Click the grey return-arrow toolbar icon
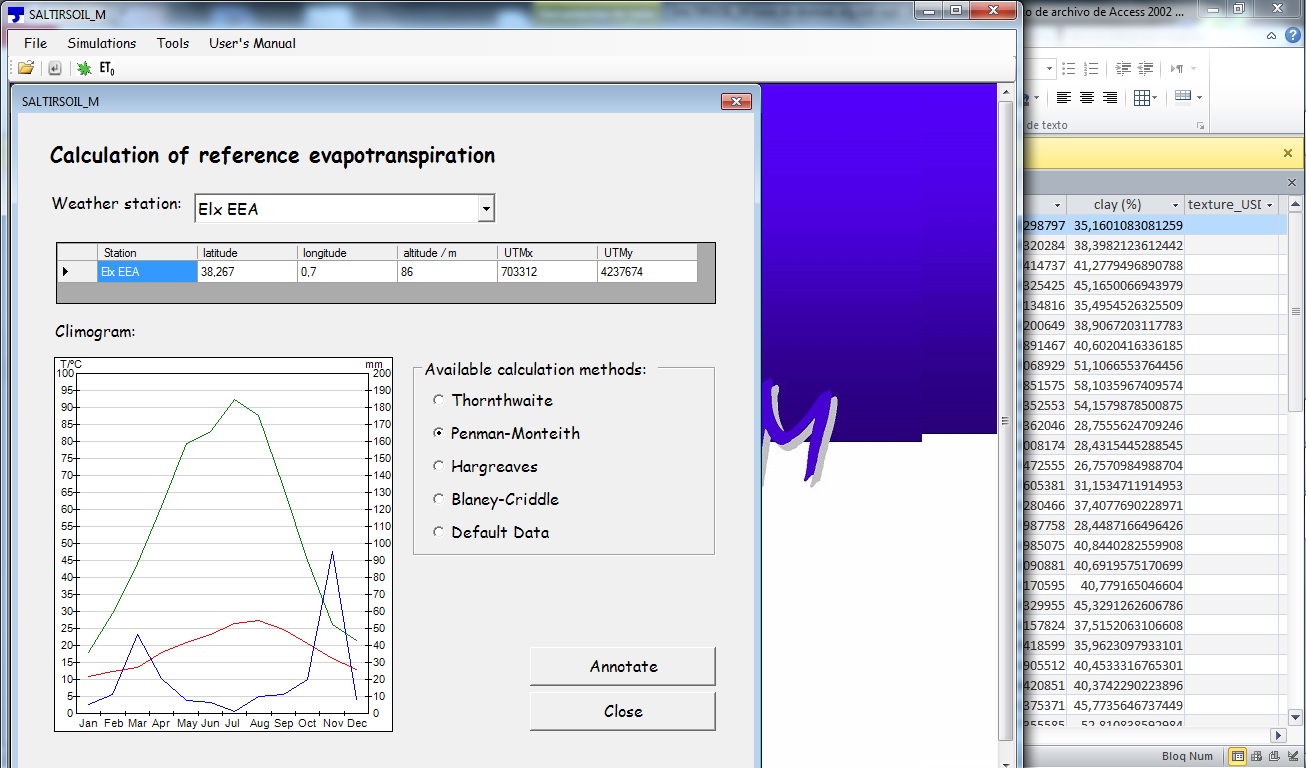The width and height of the screenshot is (1306, 768). point(54,68)
